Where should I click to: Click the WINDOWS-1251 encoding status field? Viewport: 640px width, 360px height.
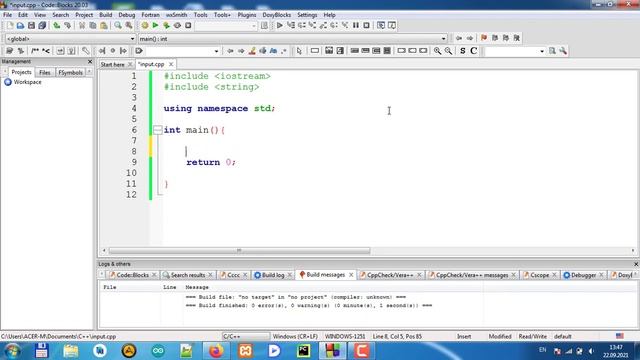345,336
